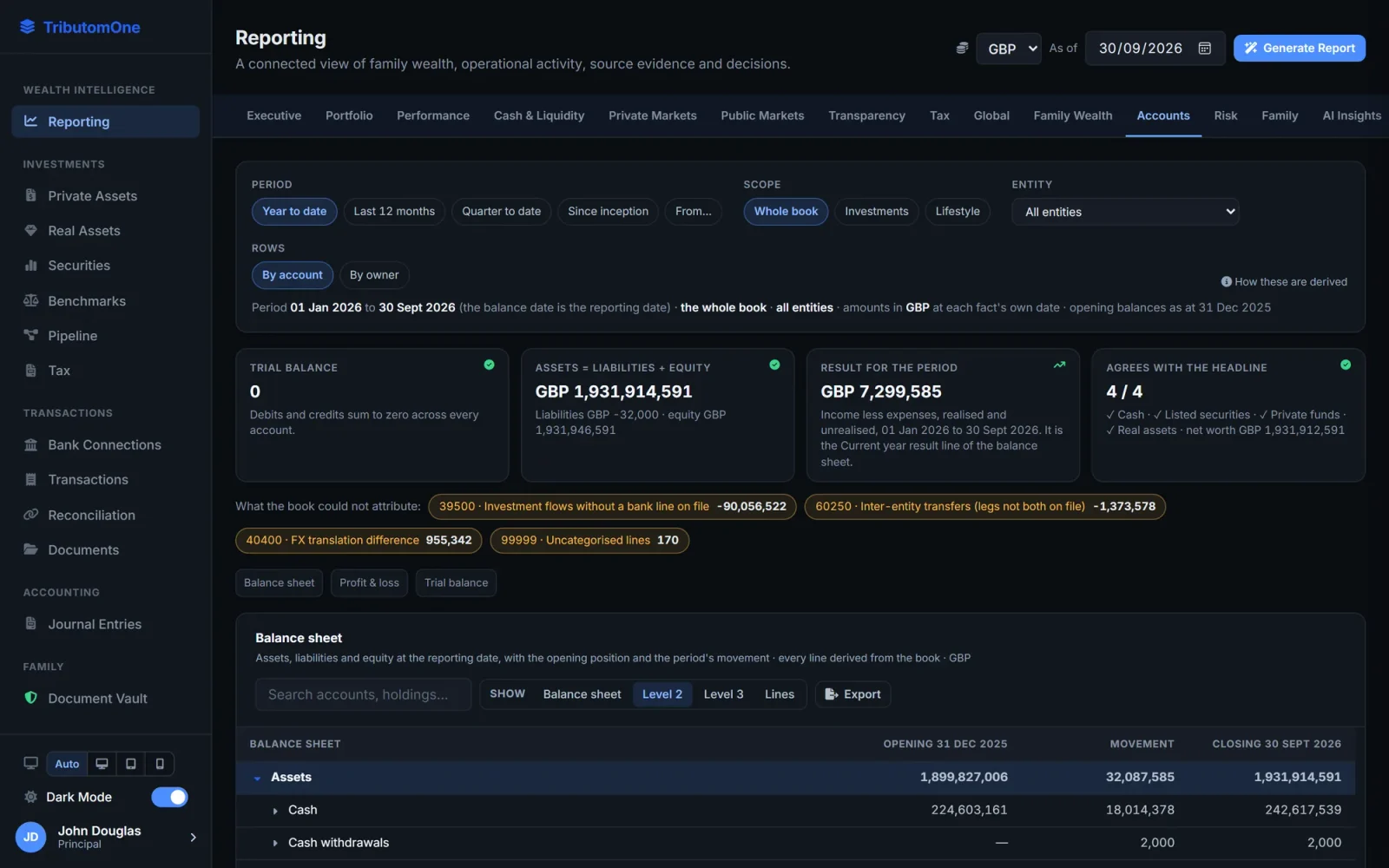1389x868 pixels.
Task: Open the Benchmarks page
Action: coord(105,301)
